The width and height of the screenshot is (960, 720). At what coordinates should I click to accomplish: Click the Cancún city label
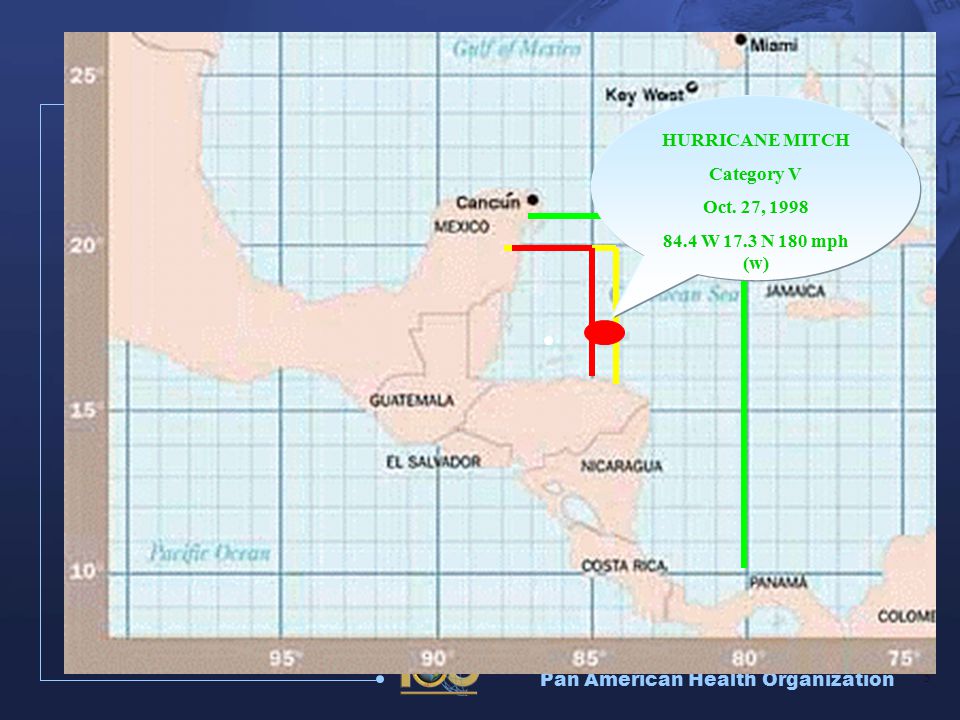point(488,202)
